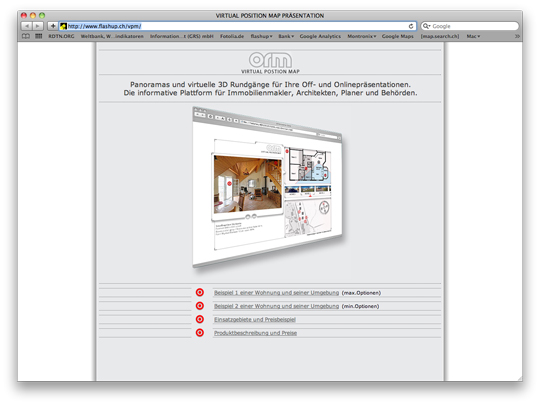
Task: Click the Google search field
Action: coord(470,26)
